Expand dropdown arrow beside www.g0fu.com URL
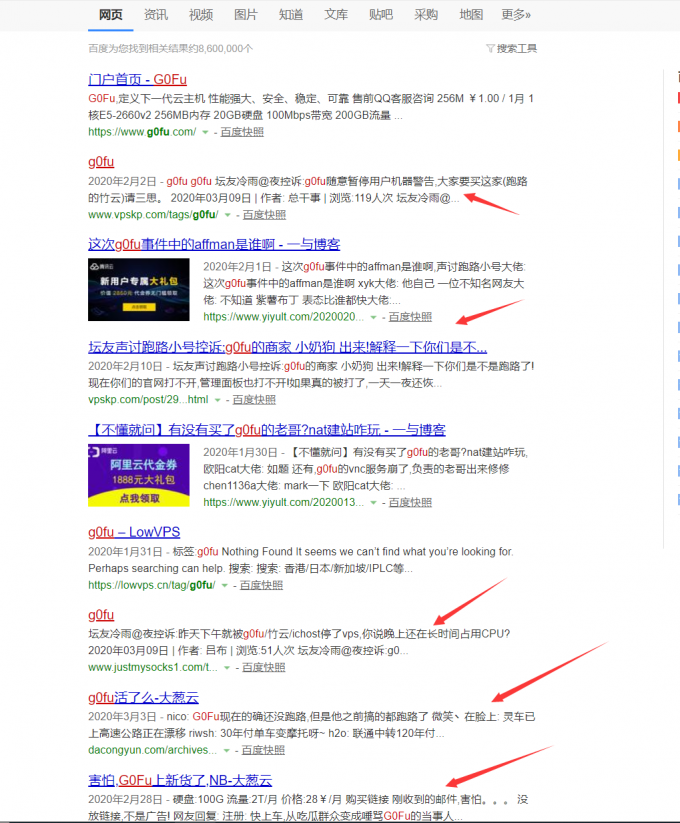The width and height of the screenshot is (680, 823). [206, 132]
